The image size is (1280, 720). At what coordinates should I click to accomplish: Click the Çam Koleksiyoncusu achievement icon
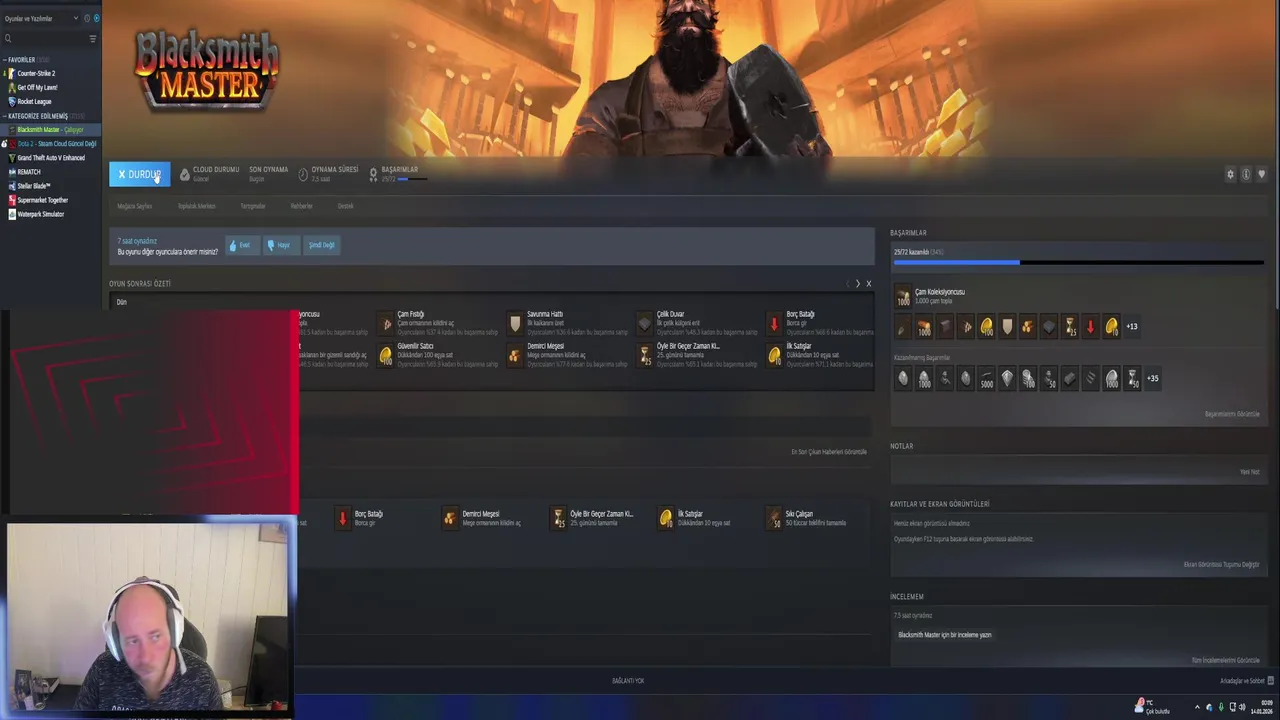pos(902,296)
